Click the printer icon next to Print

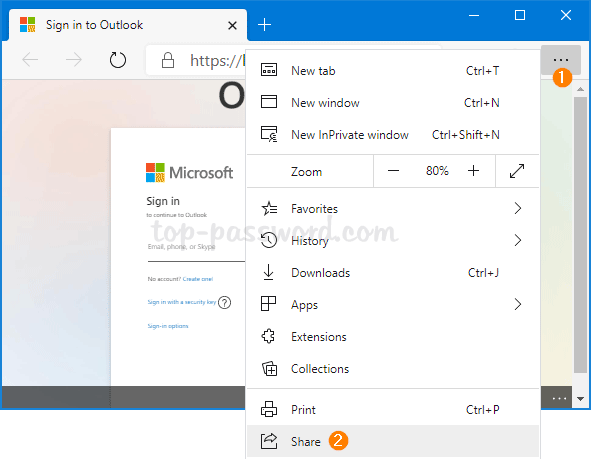[x=269, y=409]
